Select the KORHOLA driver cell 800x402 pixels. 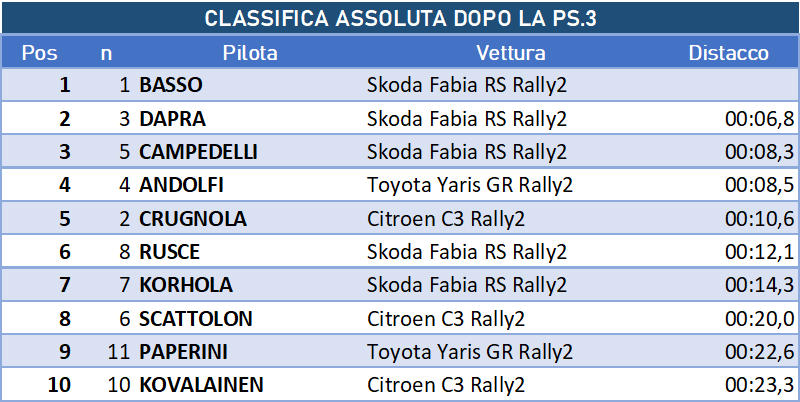click(x=185, y=285)
